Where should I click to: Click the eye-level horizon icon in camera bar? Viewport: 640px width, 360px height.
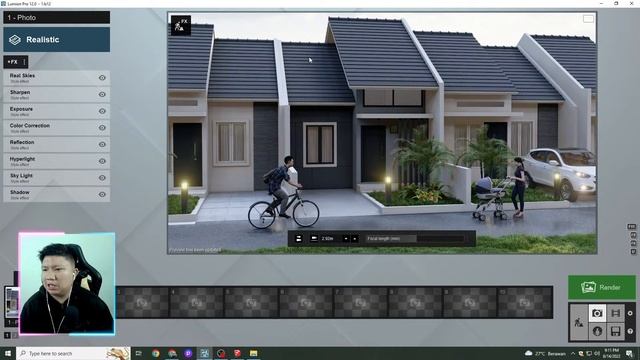pos(298,238)
